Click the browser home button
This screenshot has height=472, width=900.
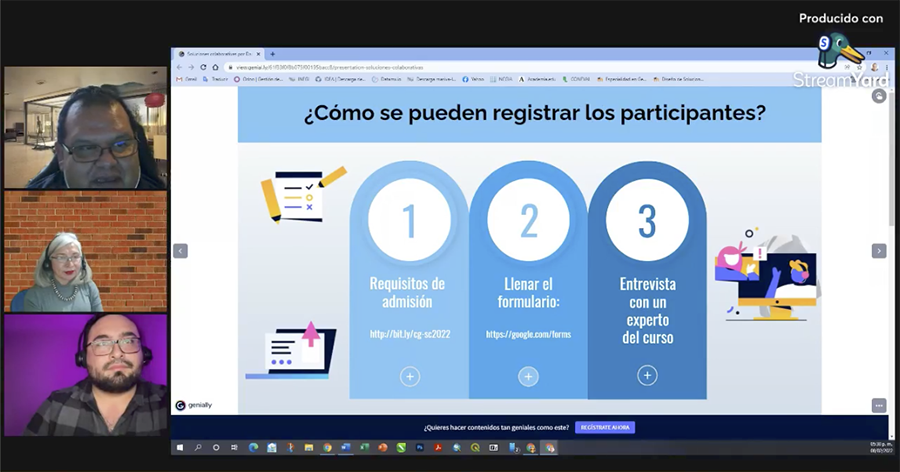(215, 67)
